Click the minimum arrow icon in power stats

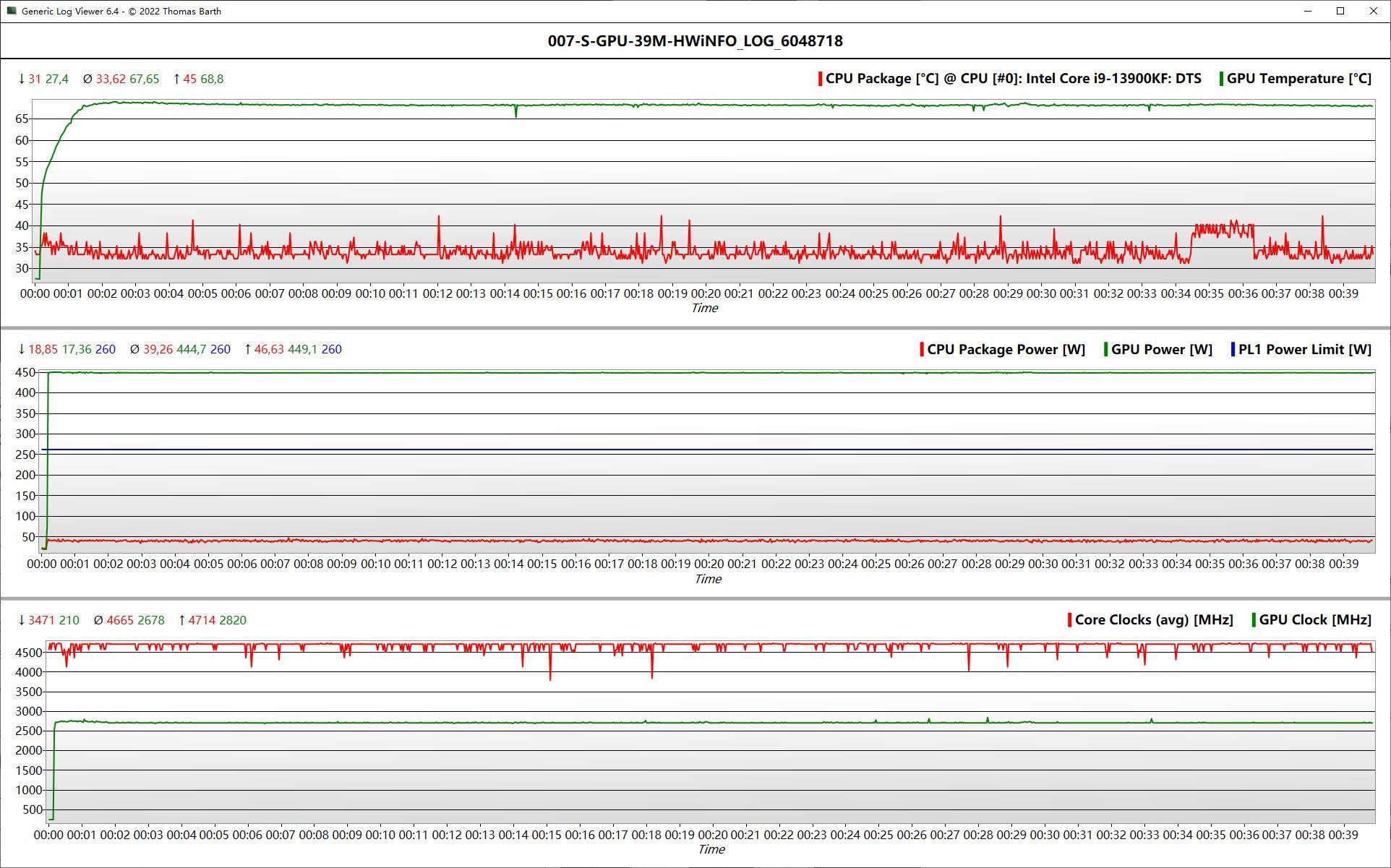click(x=22, y=349)
